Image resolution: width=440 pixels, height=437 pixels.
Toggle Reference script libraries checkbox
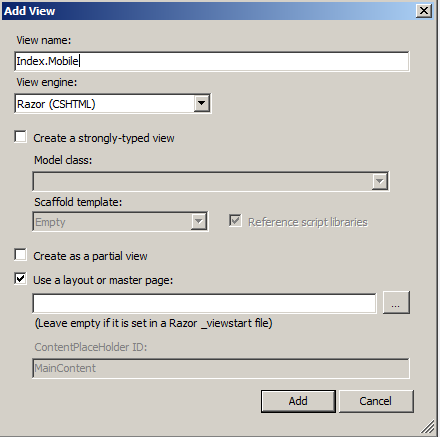tap(235, 221)
